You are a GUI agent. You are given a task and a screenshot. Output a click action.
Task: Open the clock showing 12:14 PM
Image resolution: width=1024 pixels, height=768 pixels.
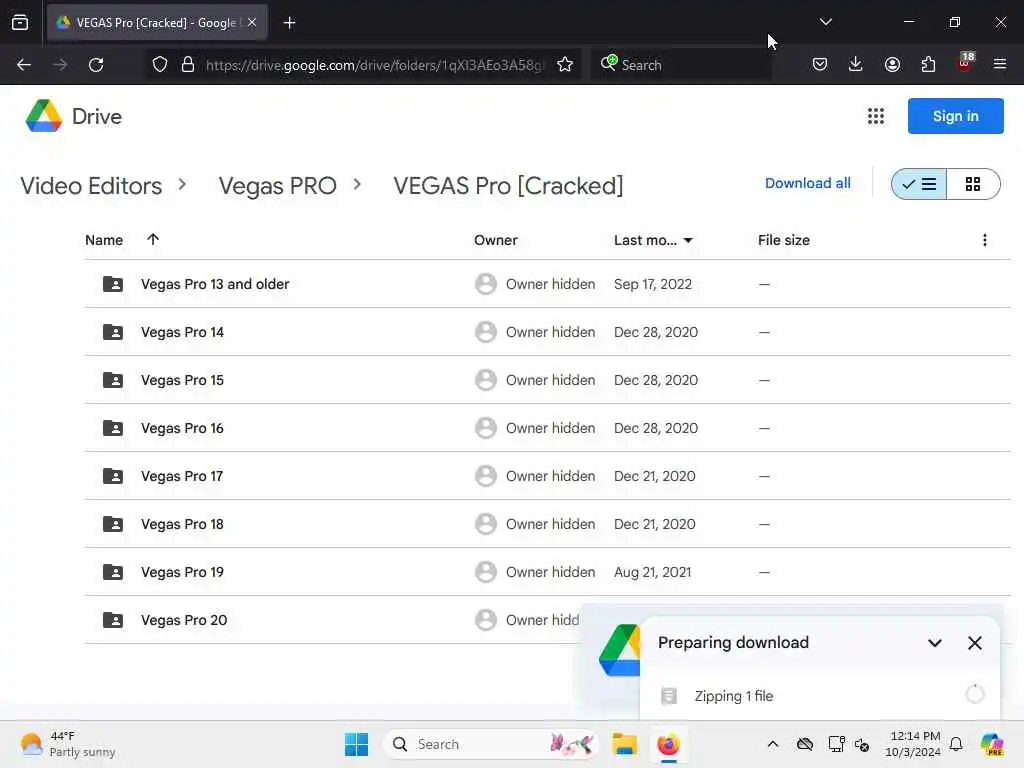click(912, 744)
